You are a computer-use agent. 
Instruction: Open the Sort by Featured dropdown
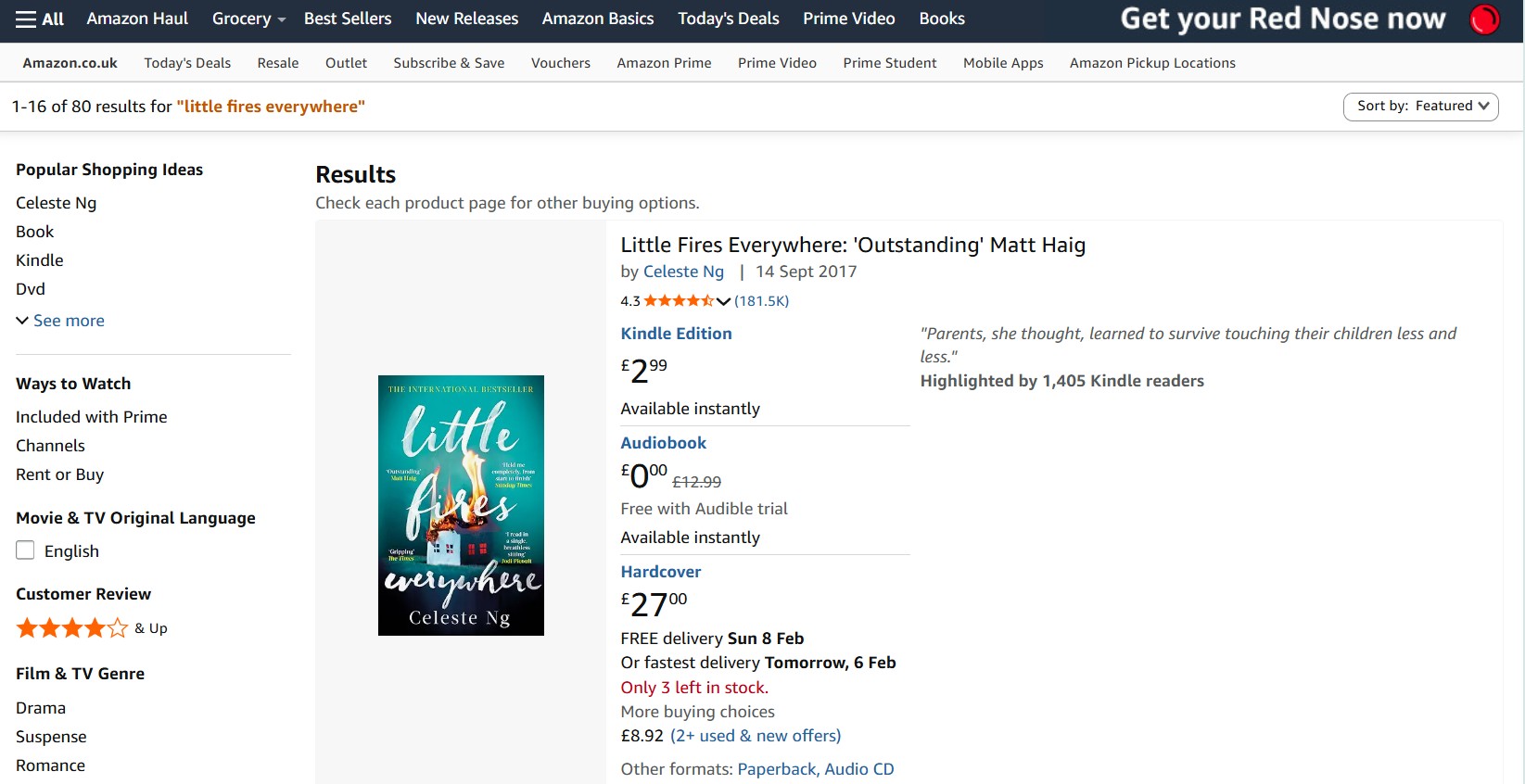pyautogui.click(x=1421, y=106)
